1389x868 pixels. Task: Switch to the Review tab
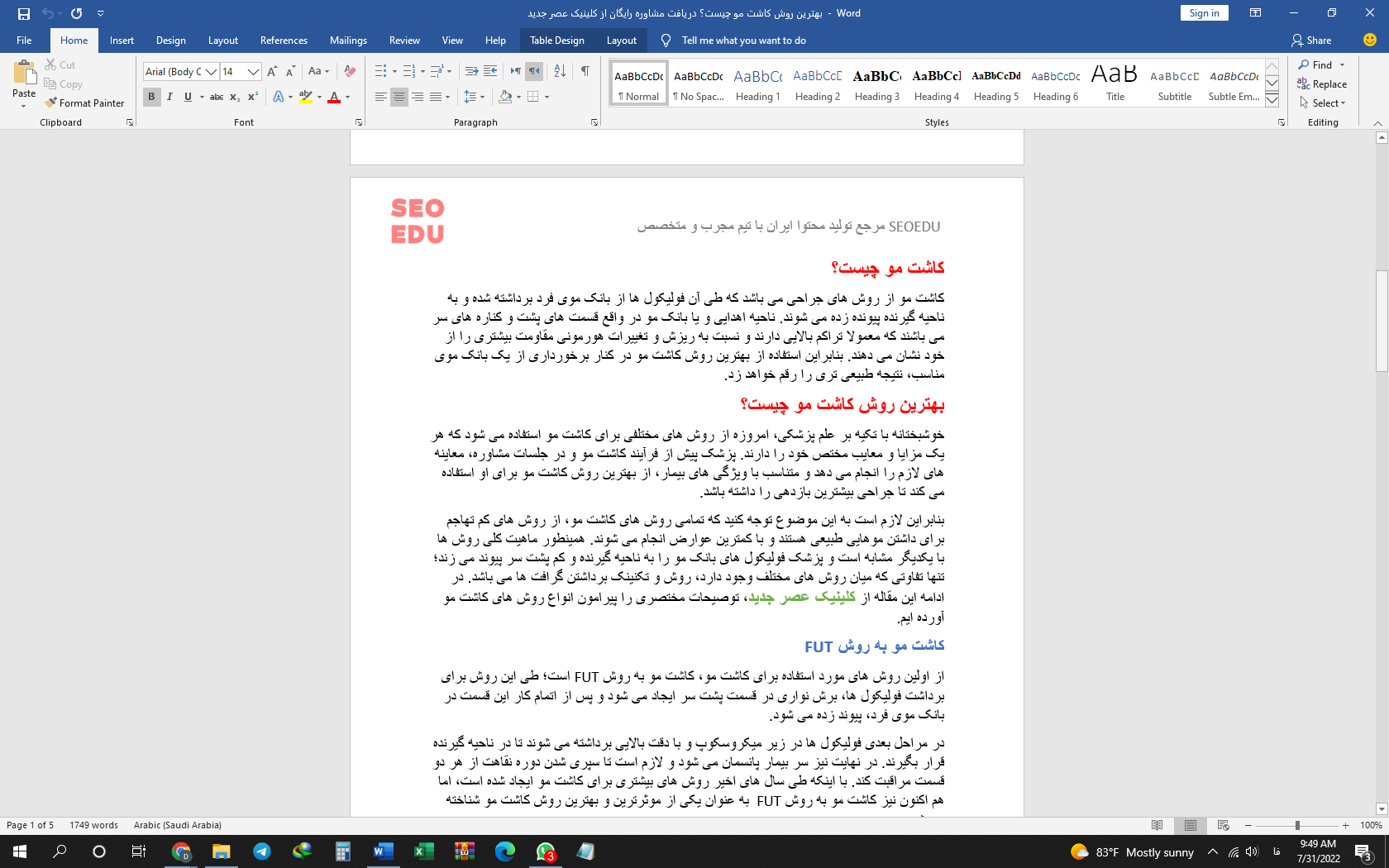pos(404,41)
